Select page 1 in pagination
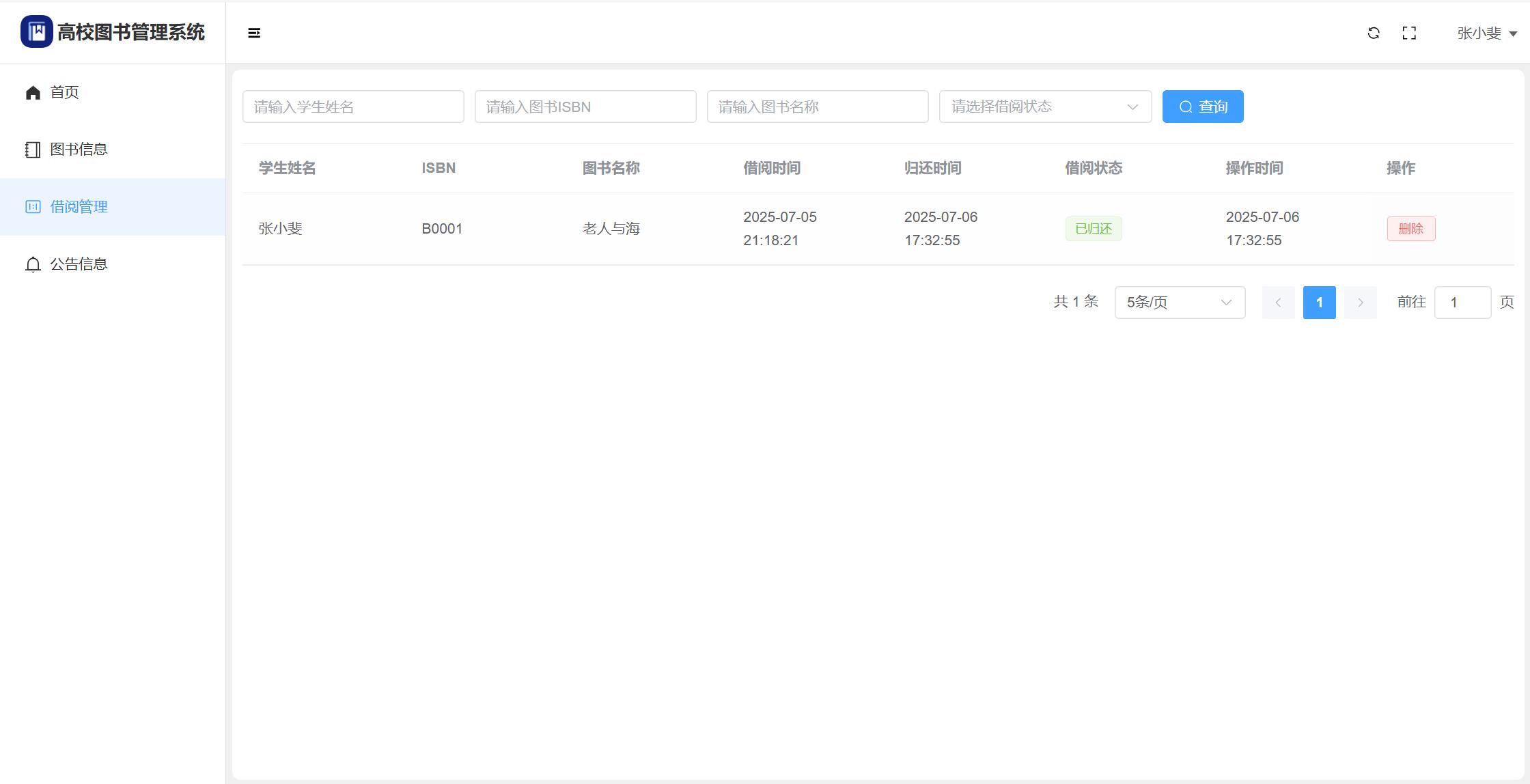Viewport: 1530px width, 784px height. coord(1319,303)
